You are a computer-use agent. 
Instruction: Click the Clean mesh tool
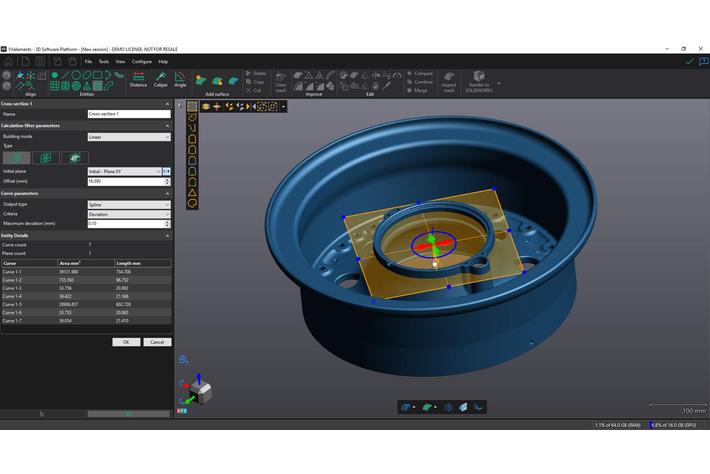tap(281, 79)
